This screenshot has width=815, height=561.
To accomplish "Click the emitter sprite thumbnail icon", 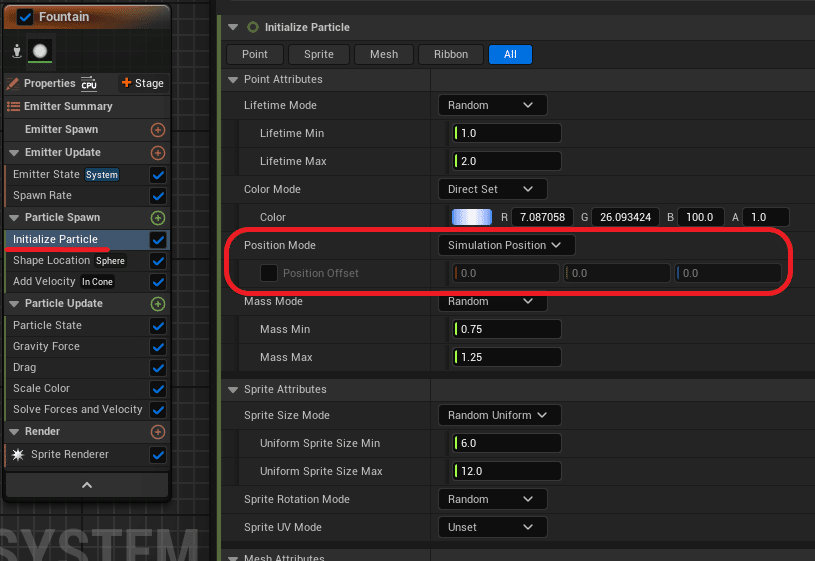I will tap(40, 51).
